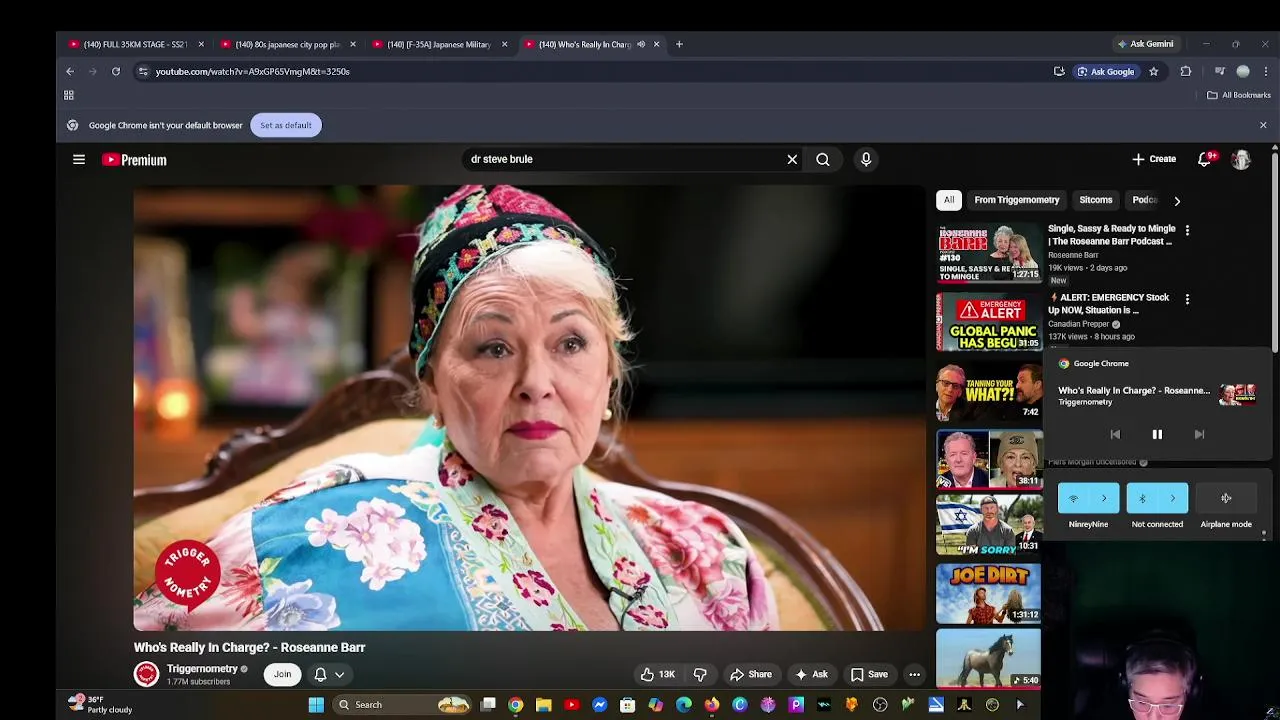Image resolution: width=1280 pixels, height=720 pixels.
Task: Expand the Bluetooth devices list arrow
Action: pos(1173,498)
